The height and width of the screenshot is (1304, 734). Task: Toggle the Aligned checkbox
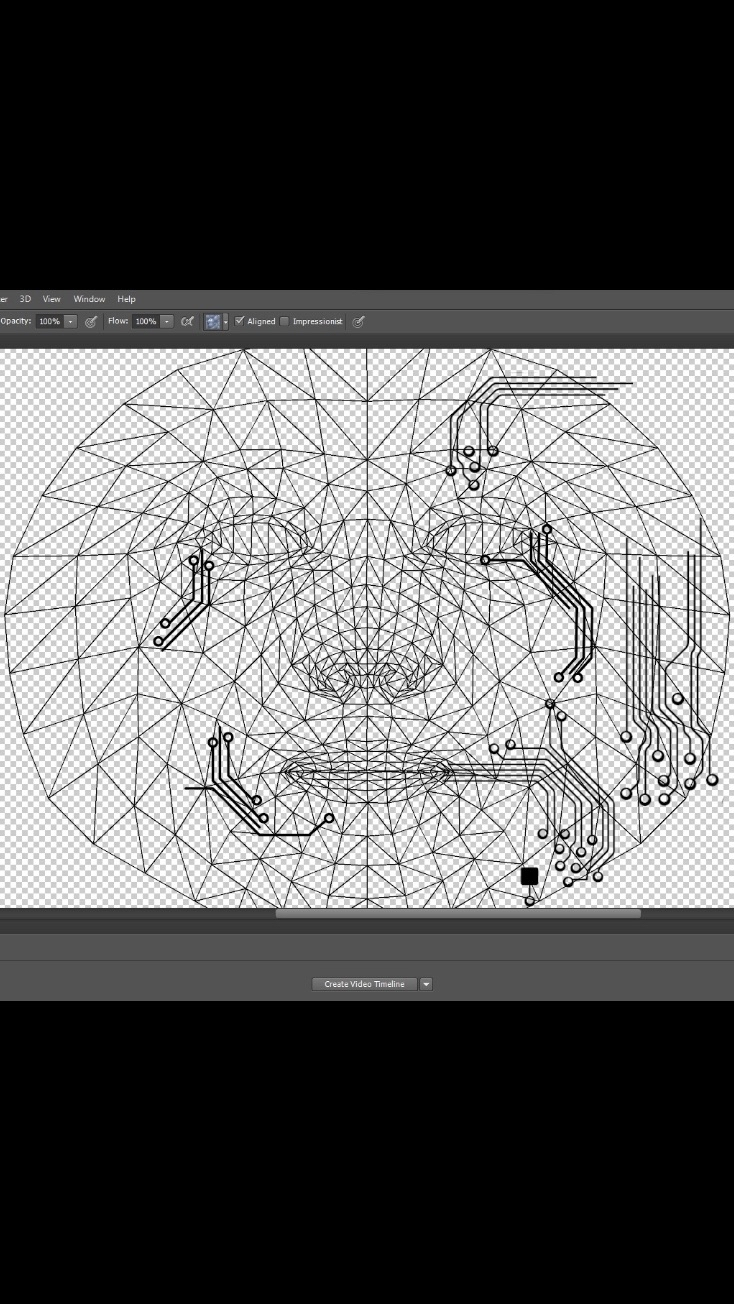point(240,321)
